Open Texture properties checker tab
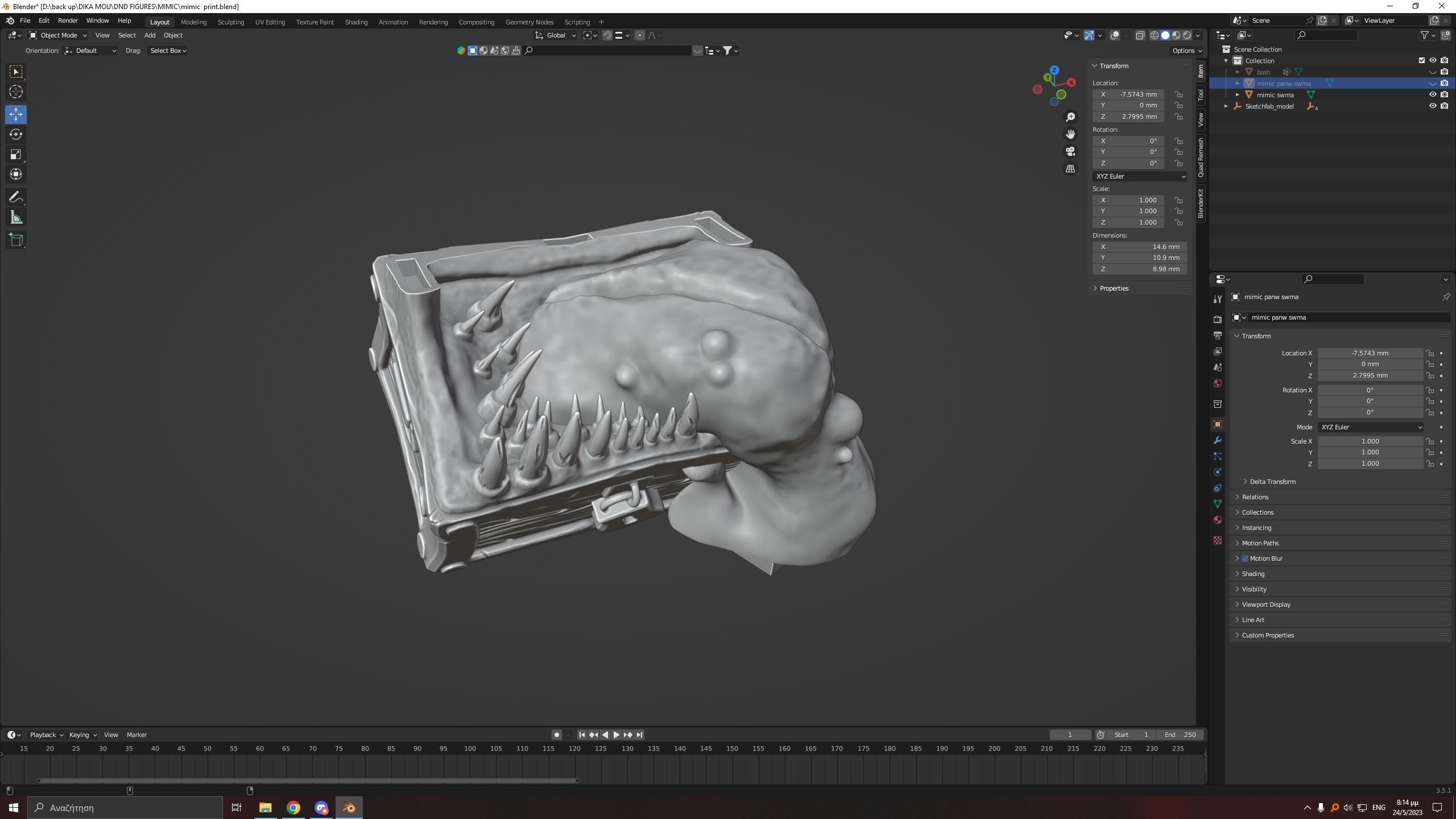 point(1218,540)
